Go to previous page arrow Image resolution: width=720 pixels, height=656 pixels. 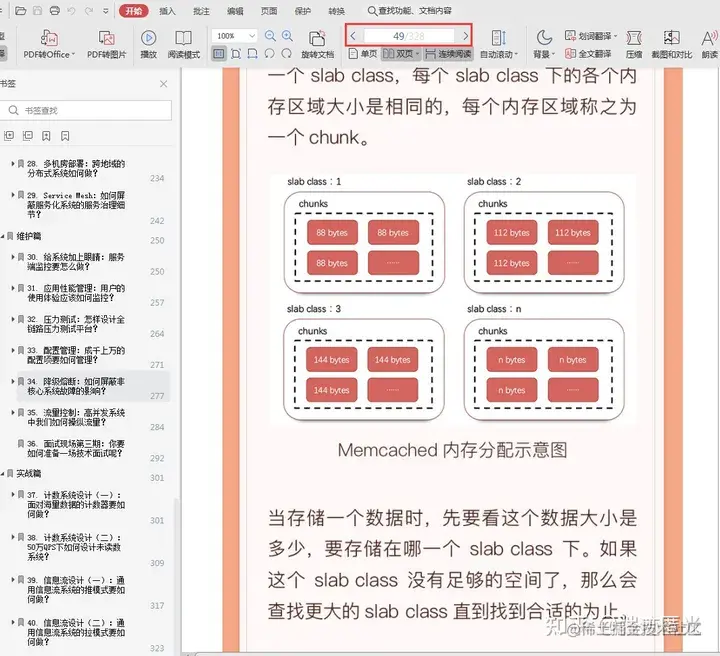353,36
